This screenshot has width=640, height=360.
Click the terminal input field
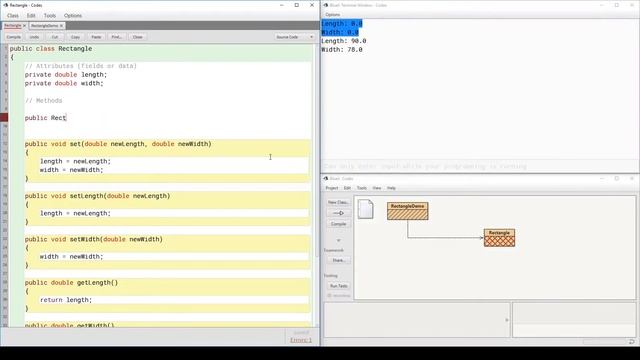pyautogui.click(x=479, y=166)
